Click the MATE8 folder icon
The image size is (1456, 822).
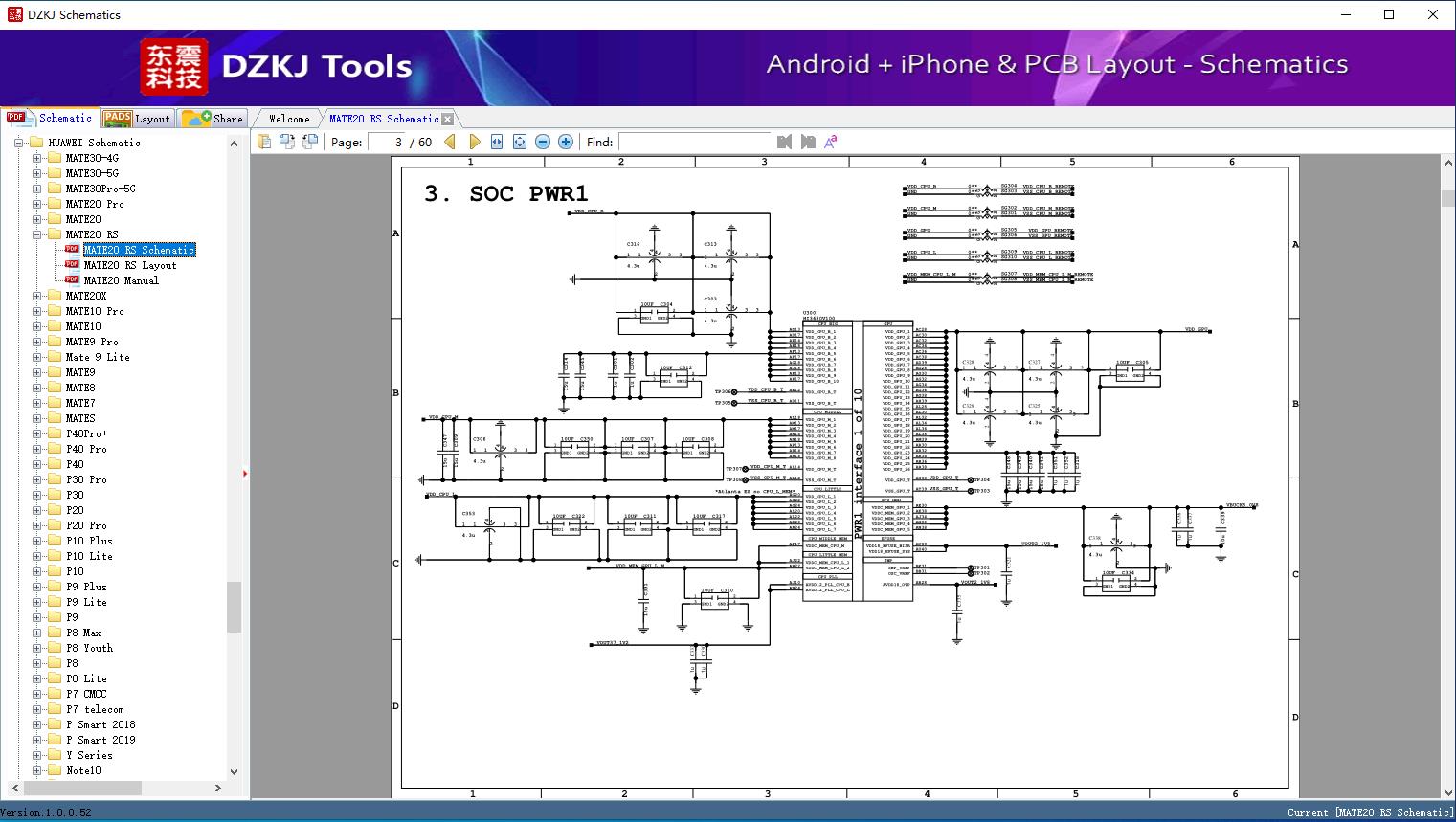click(55, 388)
